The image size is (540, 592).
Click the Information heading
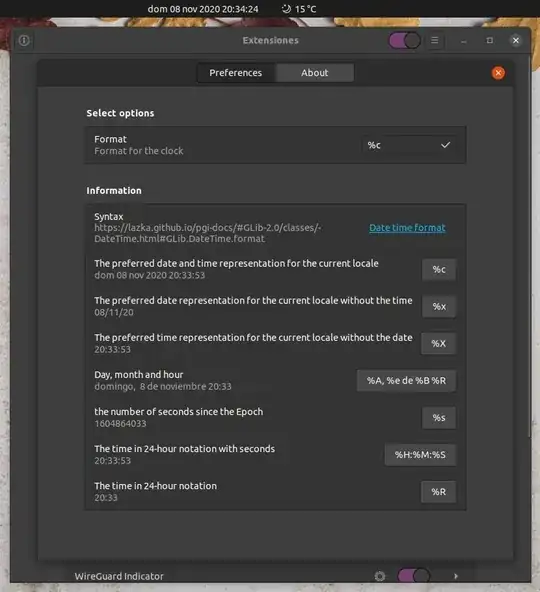[x=114, y=191]
